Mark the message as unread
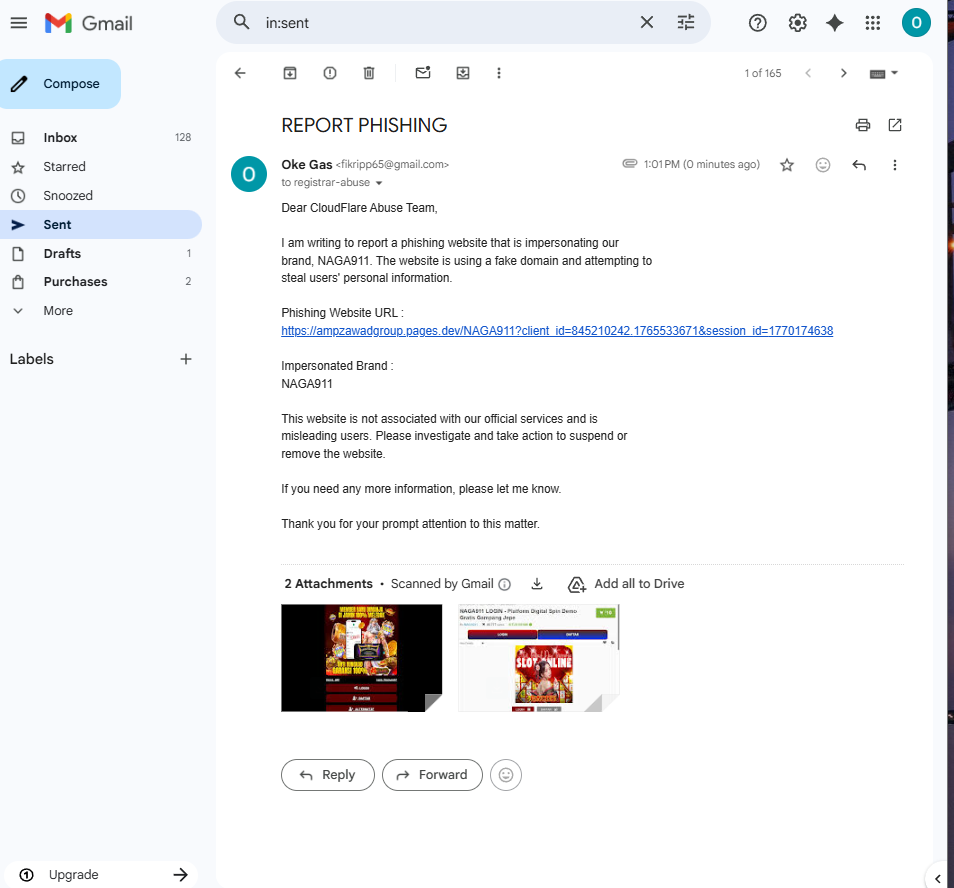 423,73
